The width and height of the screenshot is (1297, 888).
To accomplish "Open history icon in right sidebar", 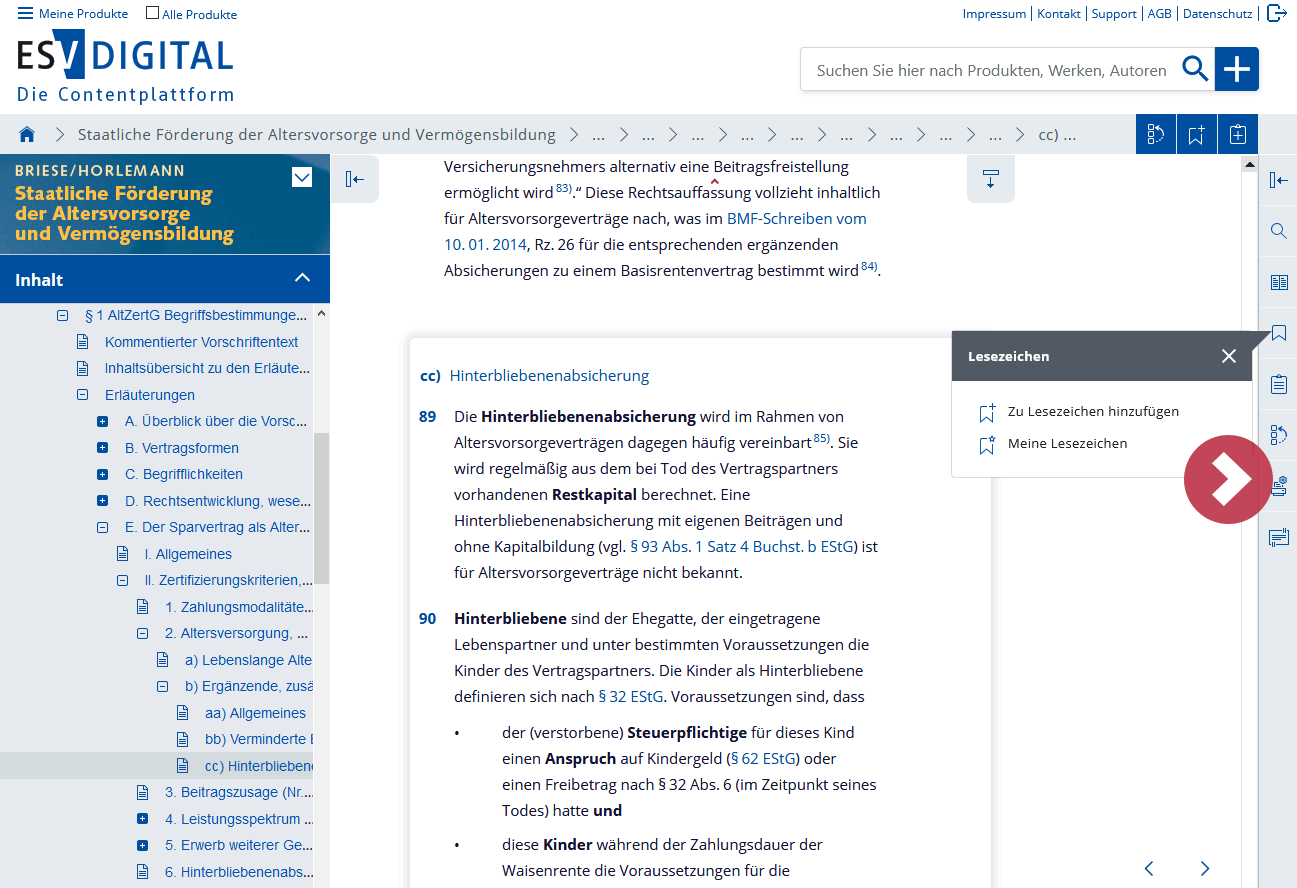I will click(x=1278, y=435).
